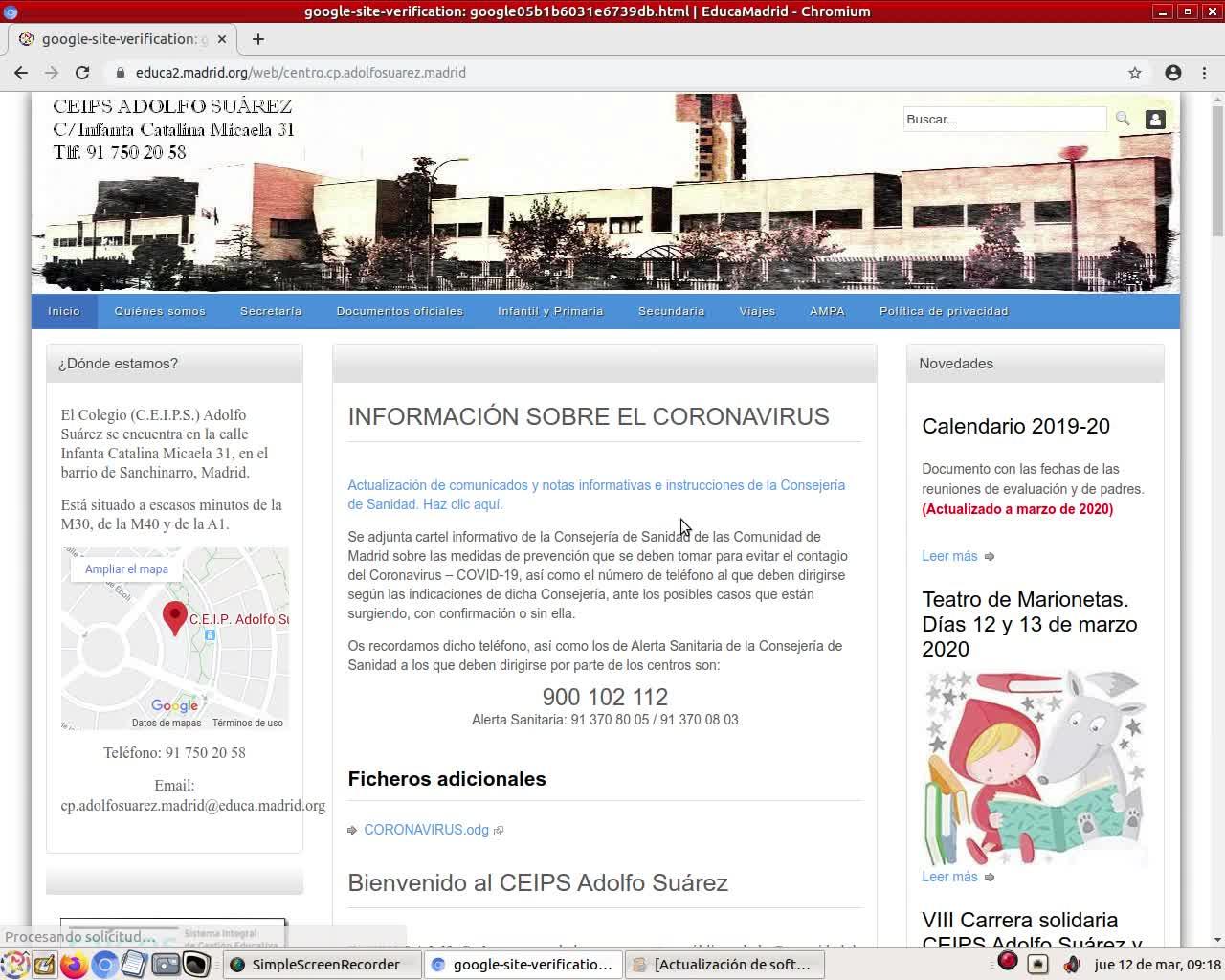The height and width of the screenshot is (980, 1225).
Task: Click the school email address text
Action: tap(193, 806)
